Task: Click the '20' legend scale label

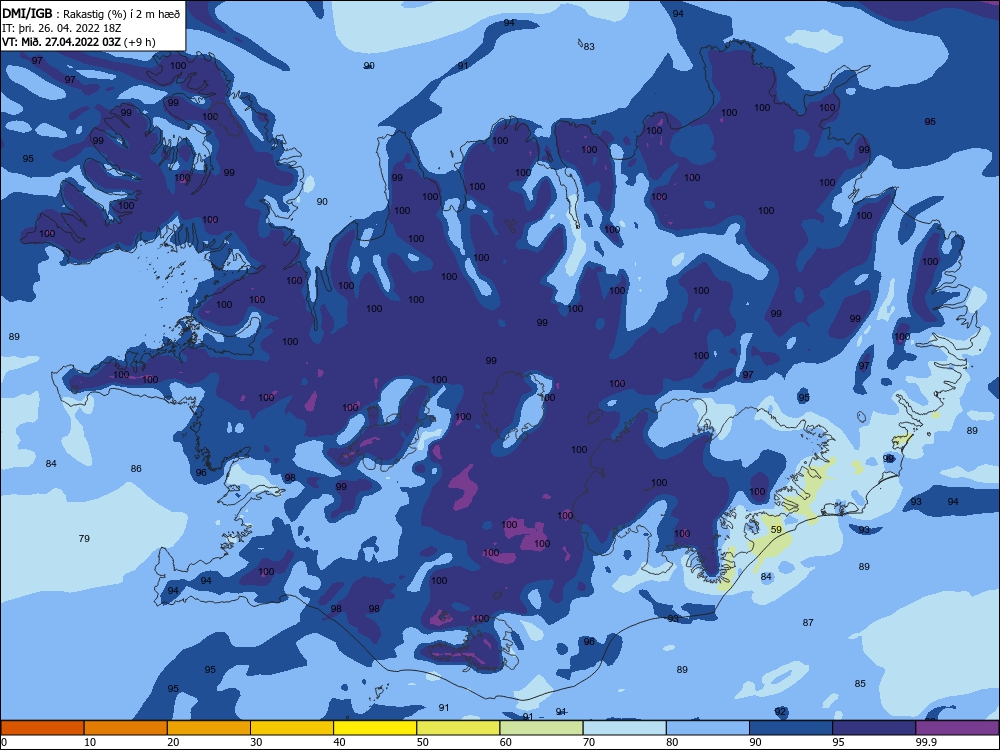Action: 173,742
